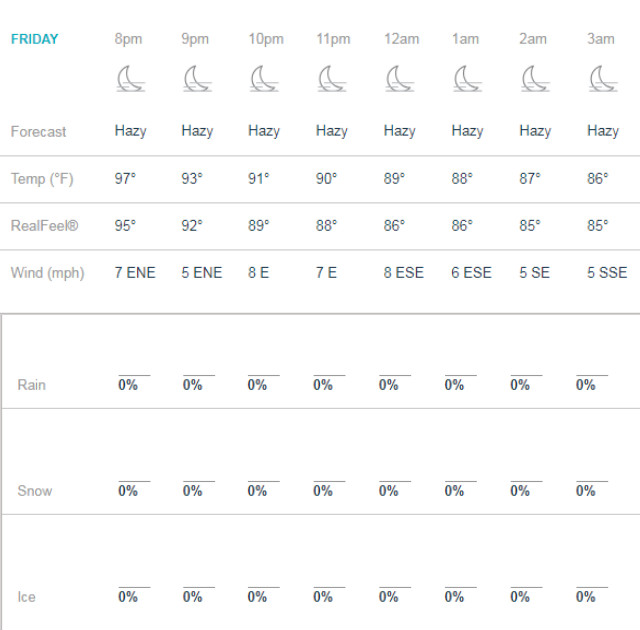Screen dimensions: 640x630
Task: Click the 11pm hazy moon icon
Action: point(332,78)
